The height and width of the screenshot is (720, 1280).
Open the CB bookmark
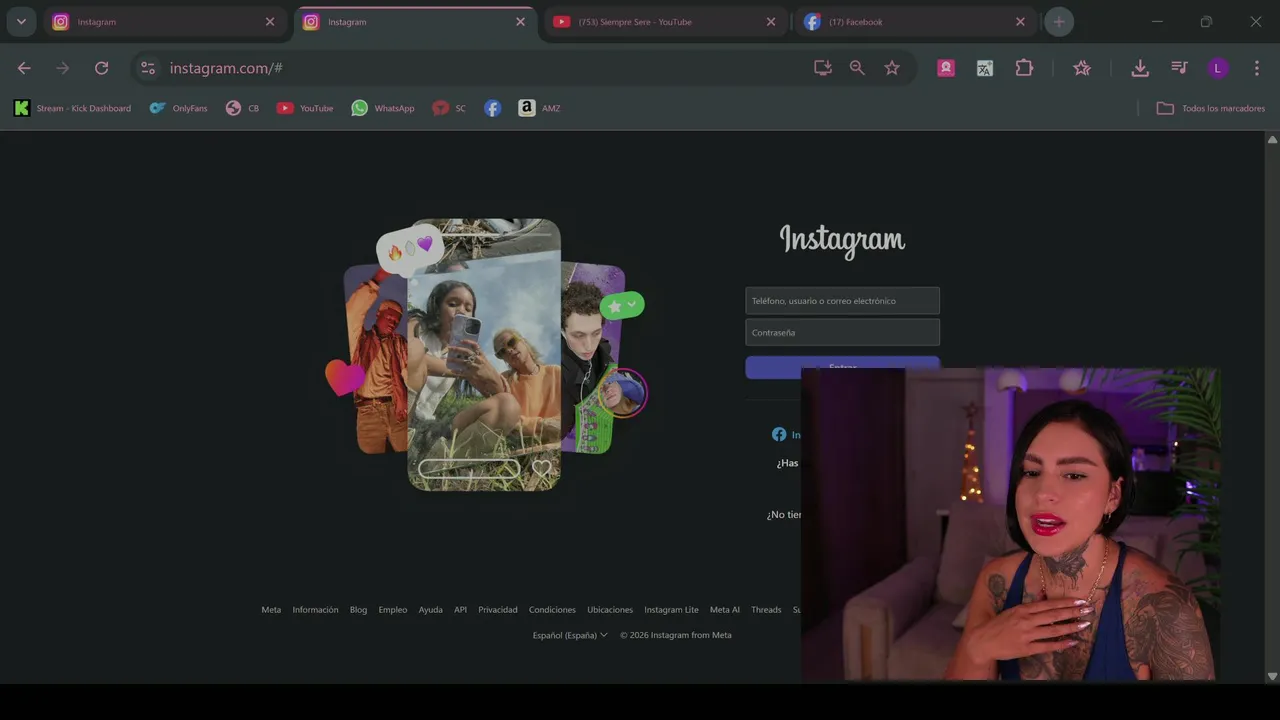pos(242,108)
